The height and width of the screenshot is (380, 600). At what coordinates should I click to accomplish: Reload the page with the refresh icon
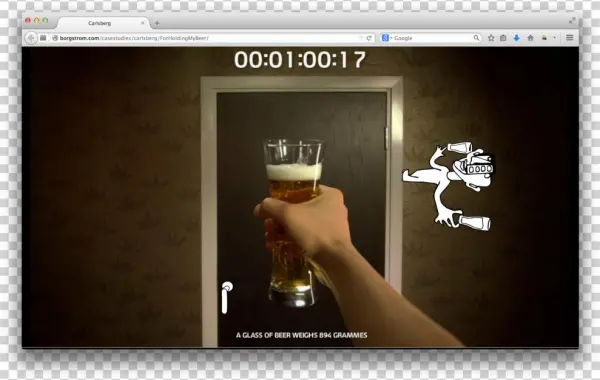tap(369, 38)
